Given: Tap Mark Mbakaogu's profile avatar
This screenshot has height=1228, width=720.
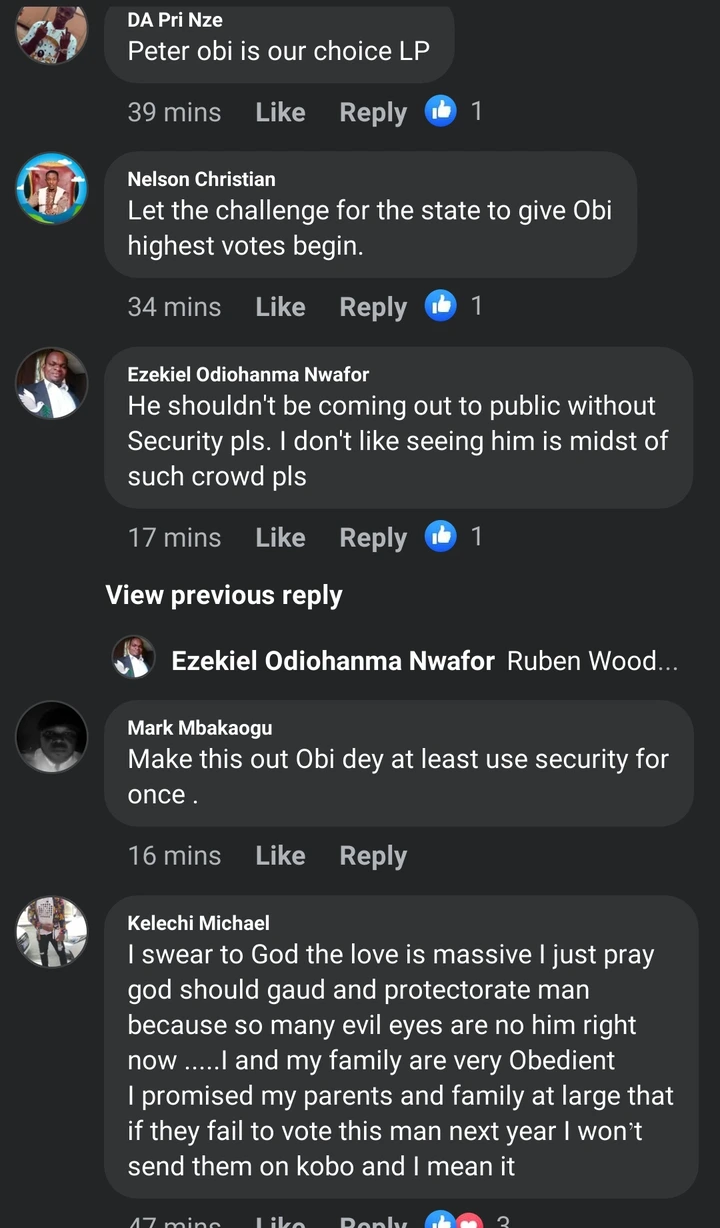Looking at the screenshot, I should [52, 737].
